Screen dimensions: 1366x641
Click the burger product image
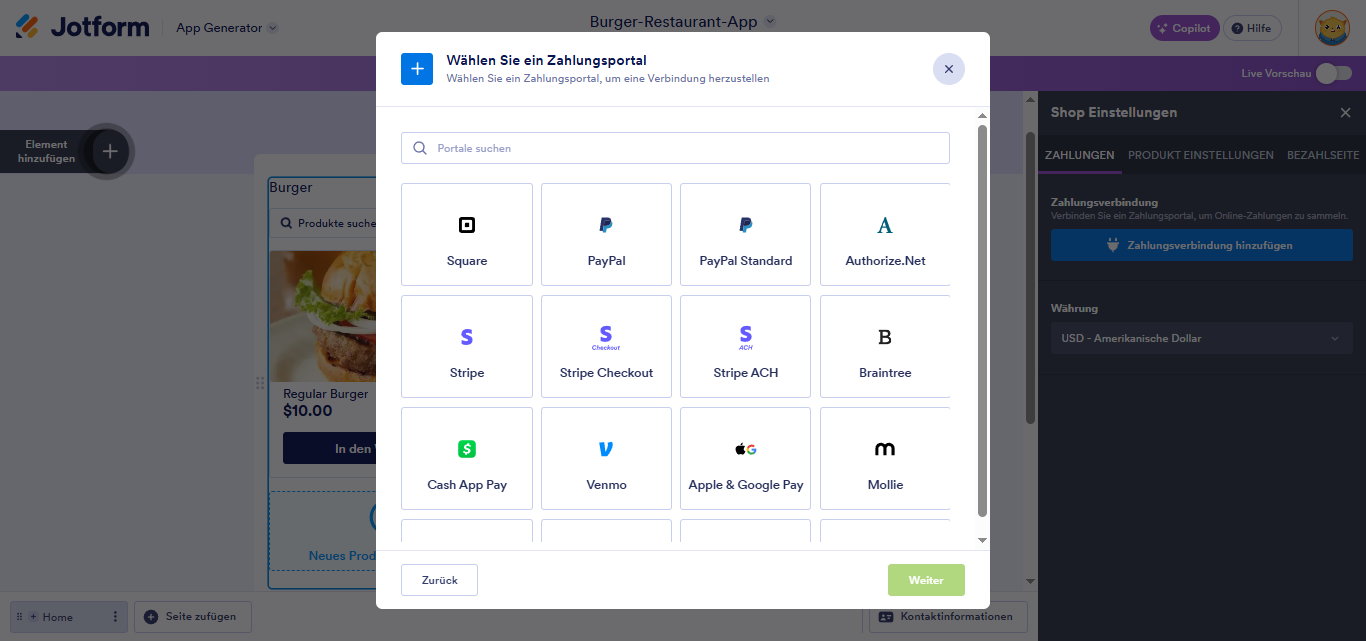click(x=323, y=316)
